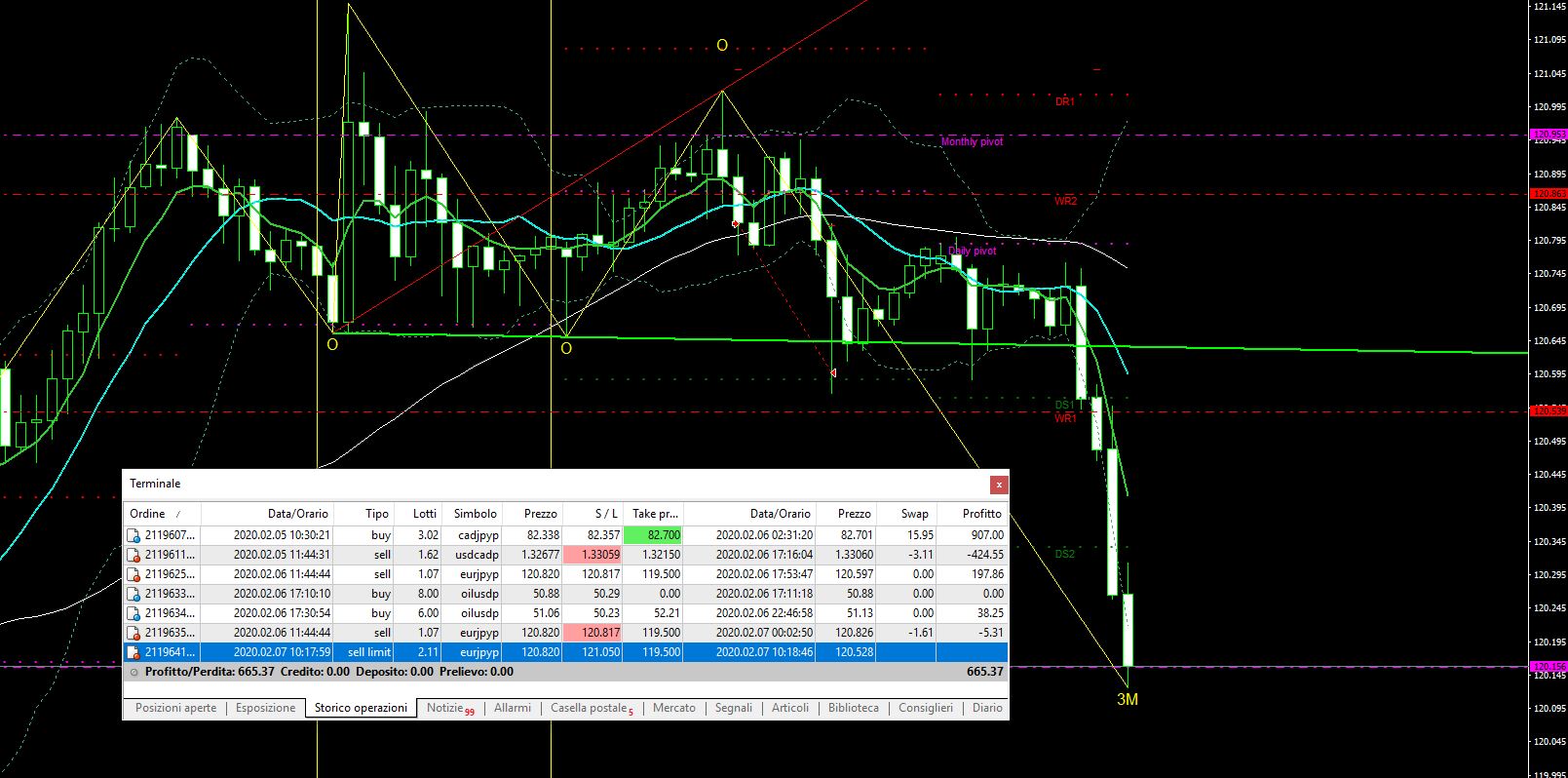Switch to the Allarmi tab
The image size is (1568, 778).
(x=513, y=708)
